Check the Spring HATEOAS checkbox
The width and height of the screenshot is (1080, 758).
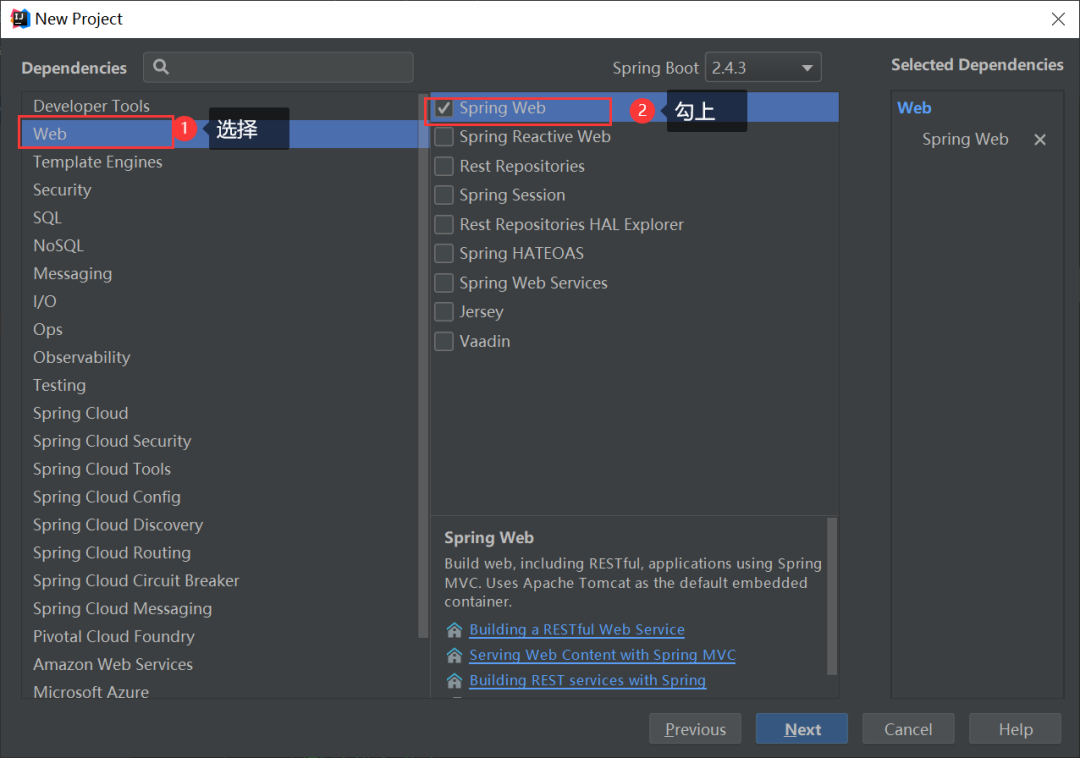[444, 253]
